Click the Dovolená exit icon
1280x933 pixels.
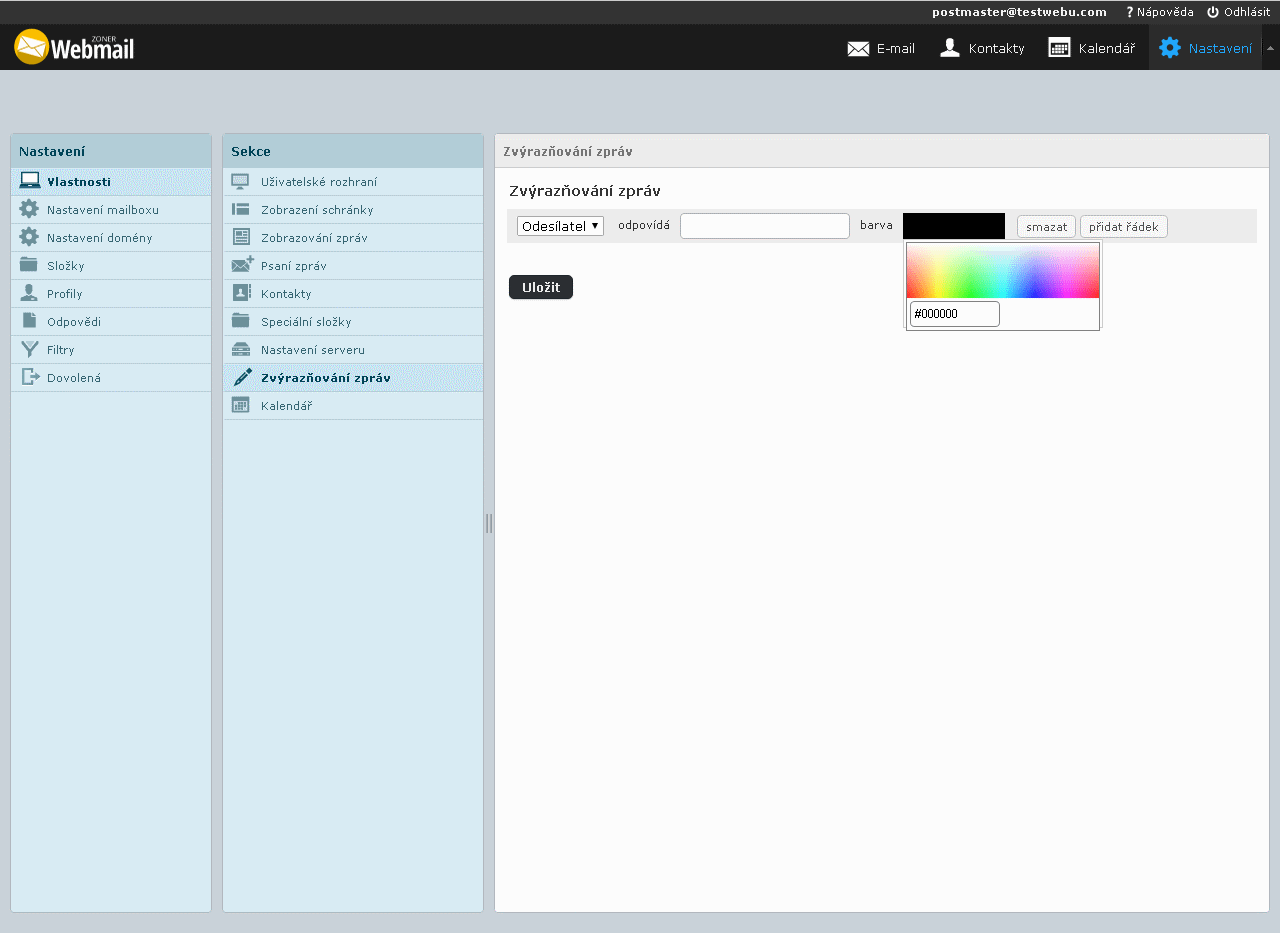(x=29, y=378)
